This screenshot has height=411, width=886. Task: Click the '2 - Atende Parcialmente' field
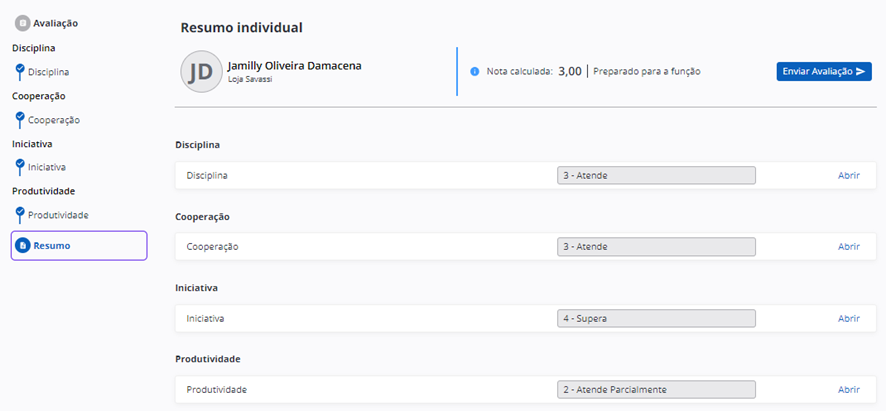click(x=656, y=389)
